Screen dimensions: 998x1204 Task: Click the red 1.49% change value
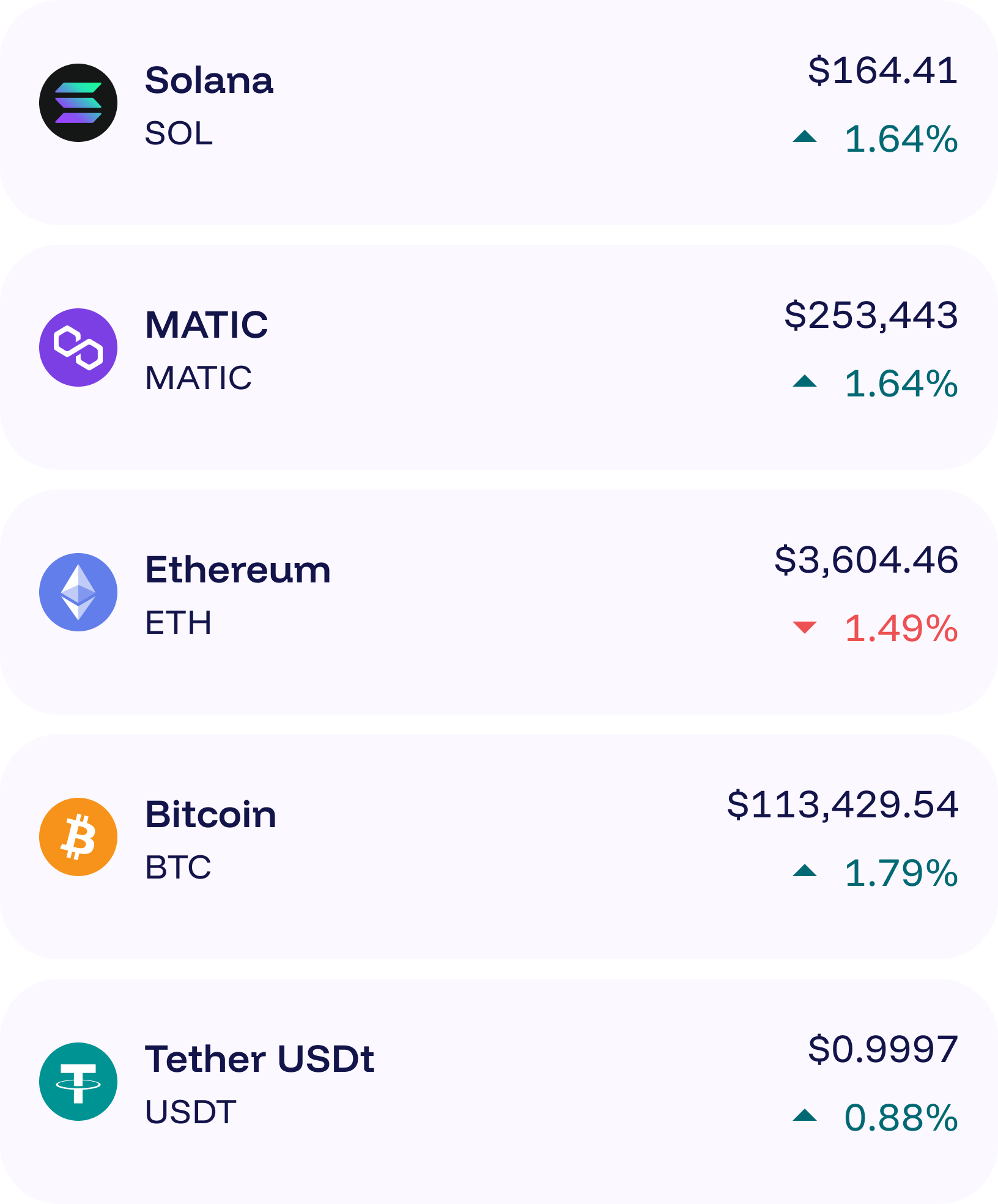coord(901,628)
